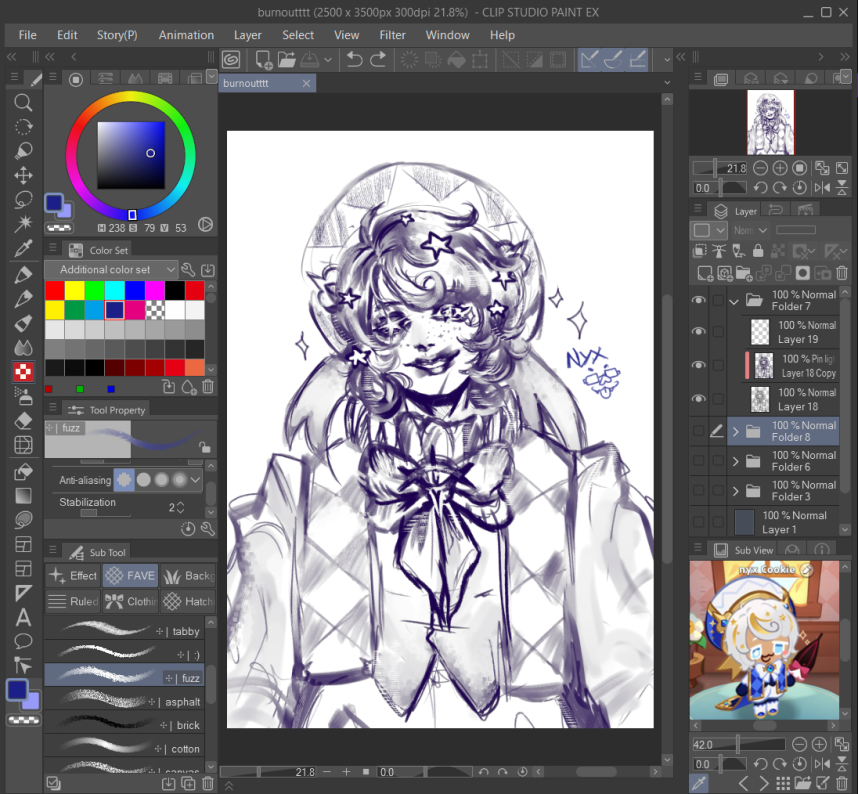
Task: Adjust the Stabilization slider
Action: (x=105, y=513)
